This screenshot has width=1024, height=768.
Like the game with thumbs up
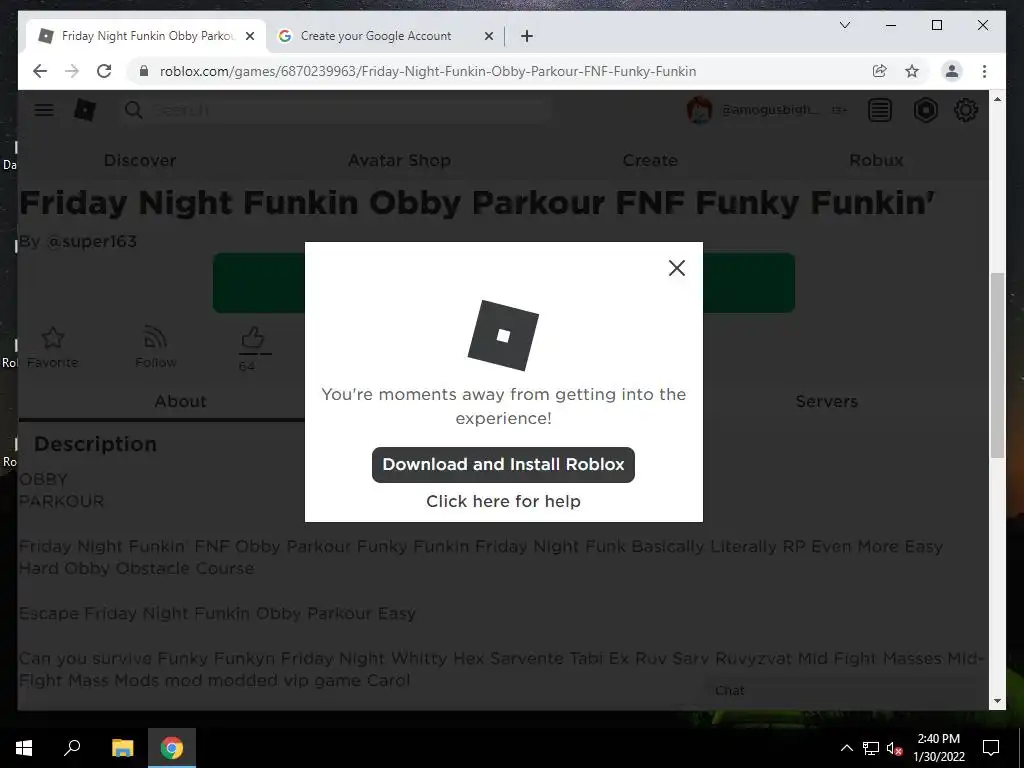click(x=253, y=338)
